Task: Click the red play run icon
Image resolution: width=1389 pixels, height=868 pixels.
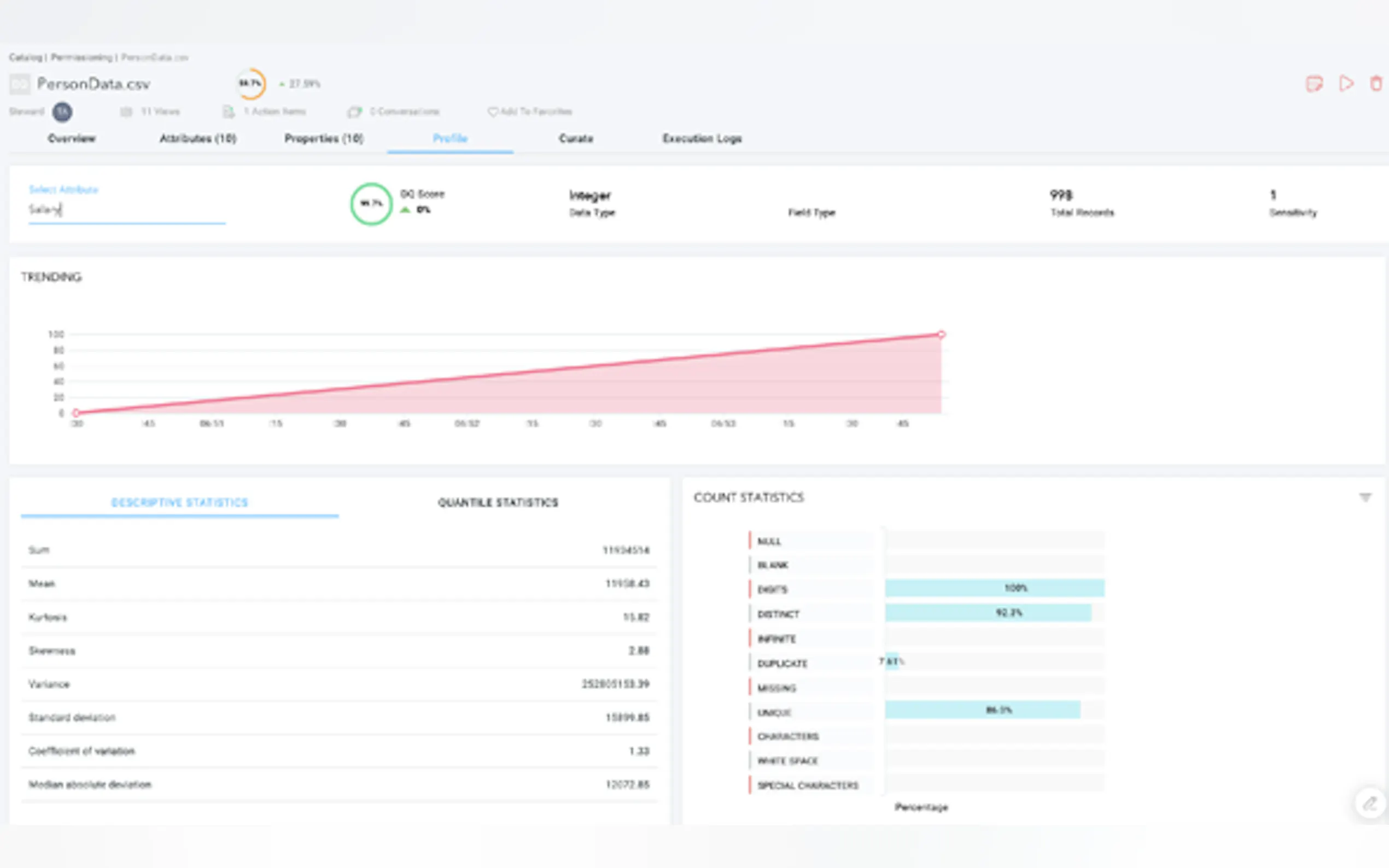Action: (x=1345, y=84)
